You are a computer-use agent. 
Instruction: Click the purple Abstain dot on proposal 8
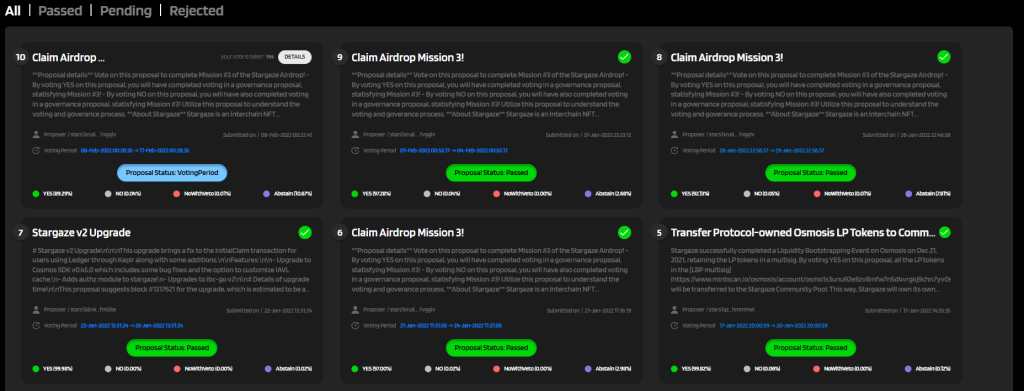click(x=909, y=194)
